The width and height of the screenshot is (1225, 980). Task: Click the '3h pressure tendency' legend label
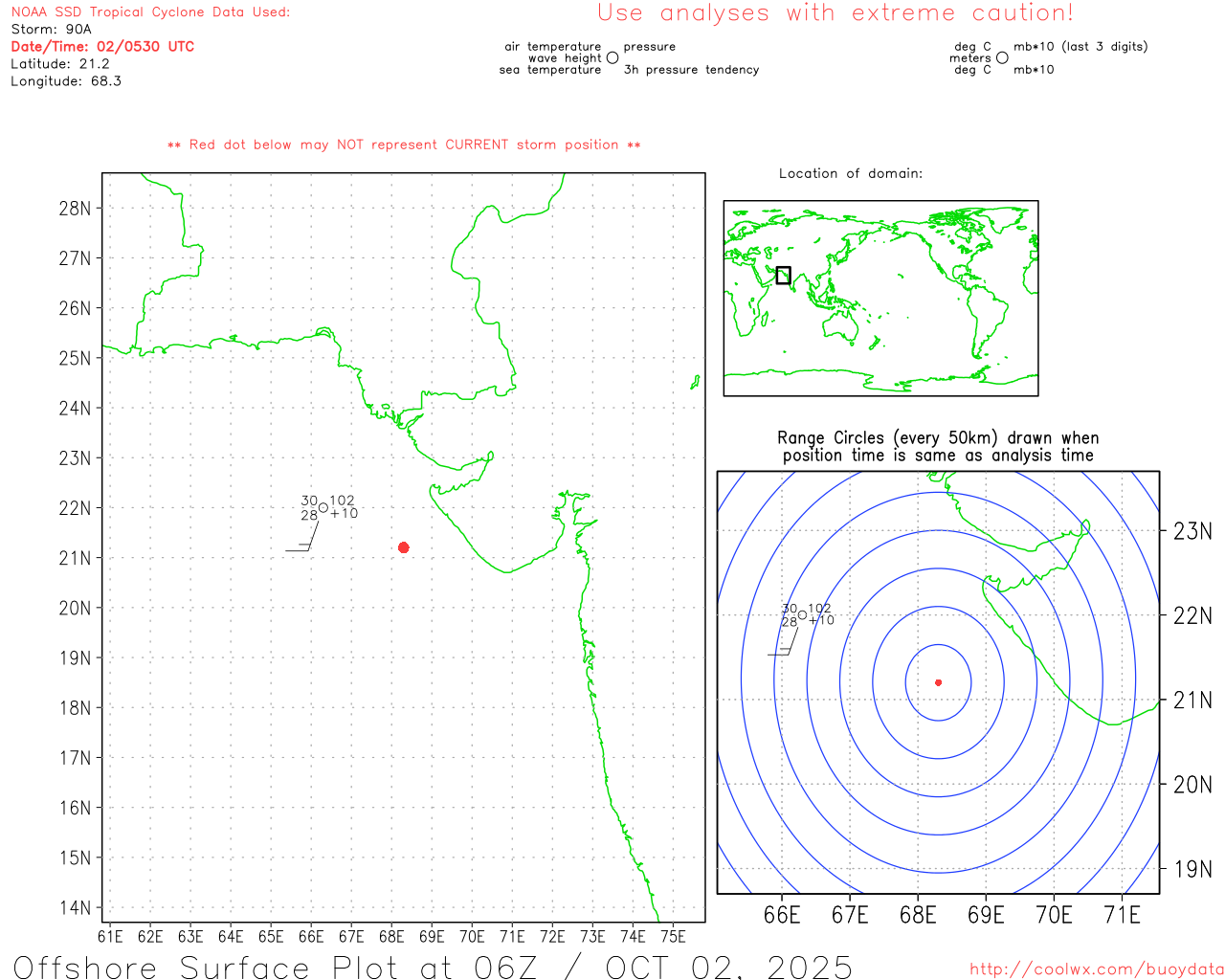[x=691, y=70]
